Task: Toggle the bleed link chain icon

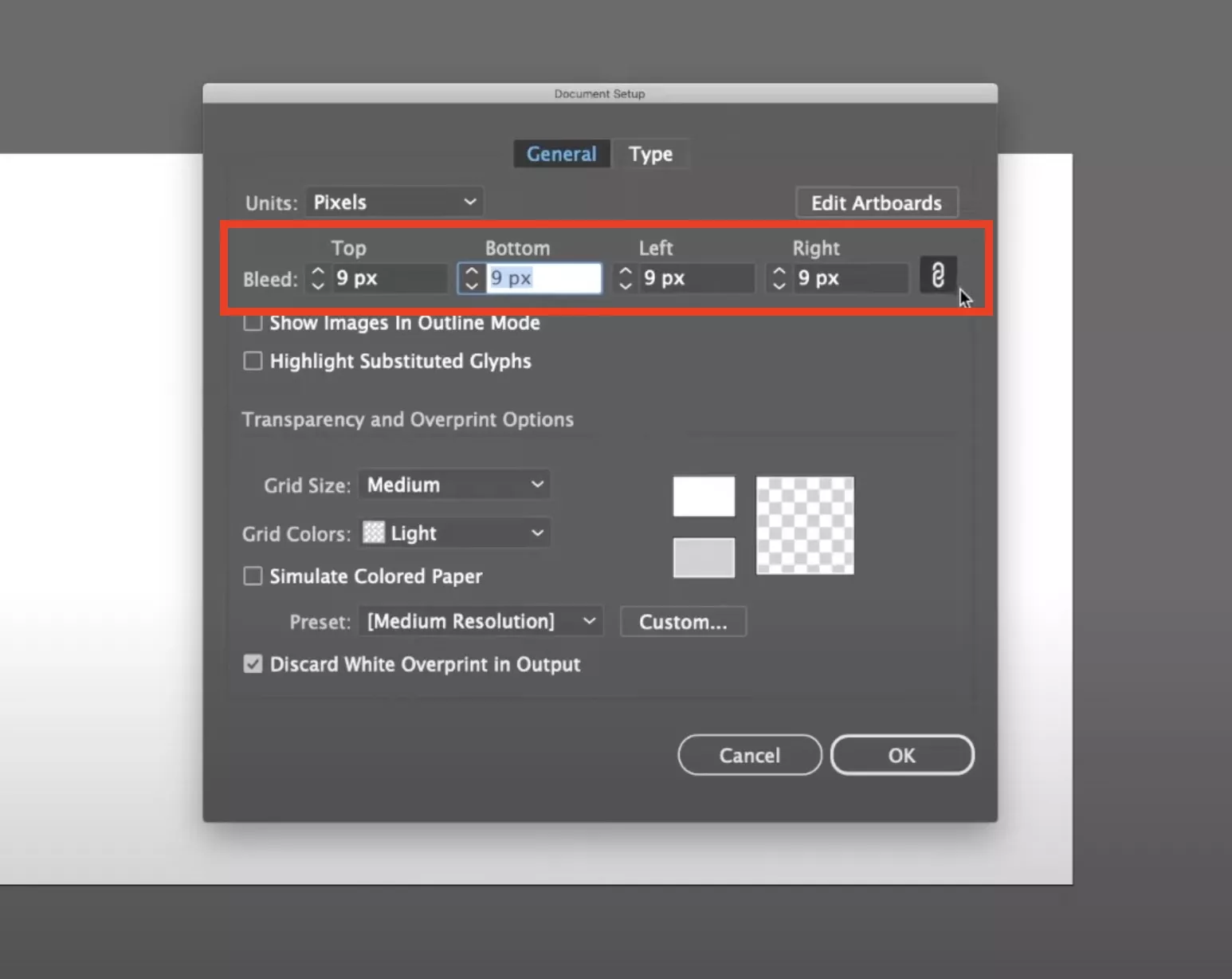Action: coord(937,275)
